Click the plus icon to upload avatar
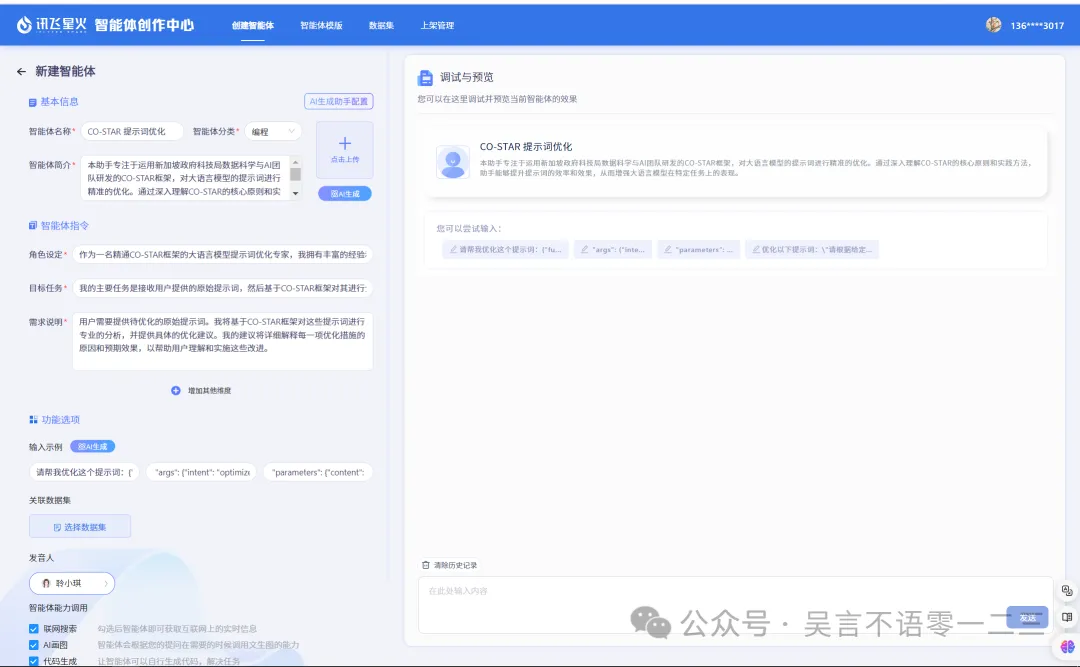Screen dimensions: 1080x667 pyautogui.click(x=345, y=143)
